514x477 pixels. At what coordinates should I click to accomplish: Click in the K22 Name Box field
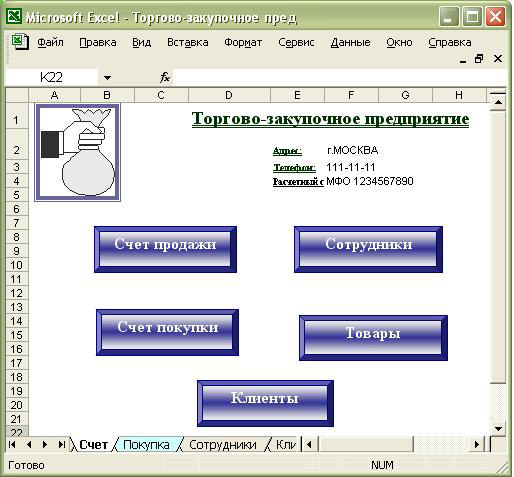tap(52, 78)
